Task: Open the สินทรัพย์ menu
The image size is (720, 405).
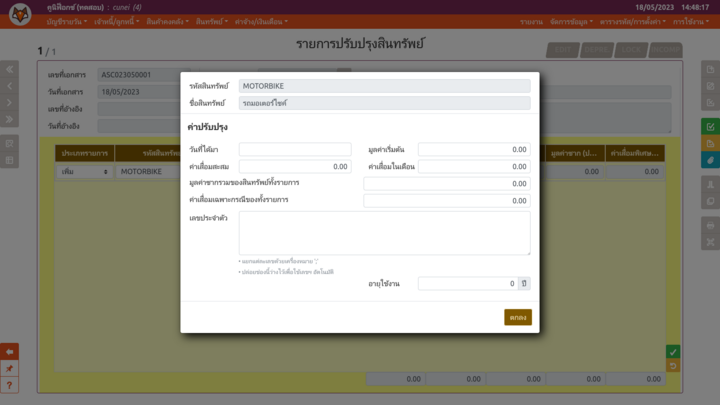Action: click(x=212, y=22)
